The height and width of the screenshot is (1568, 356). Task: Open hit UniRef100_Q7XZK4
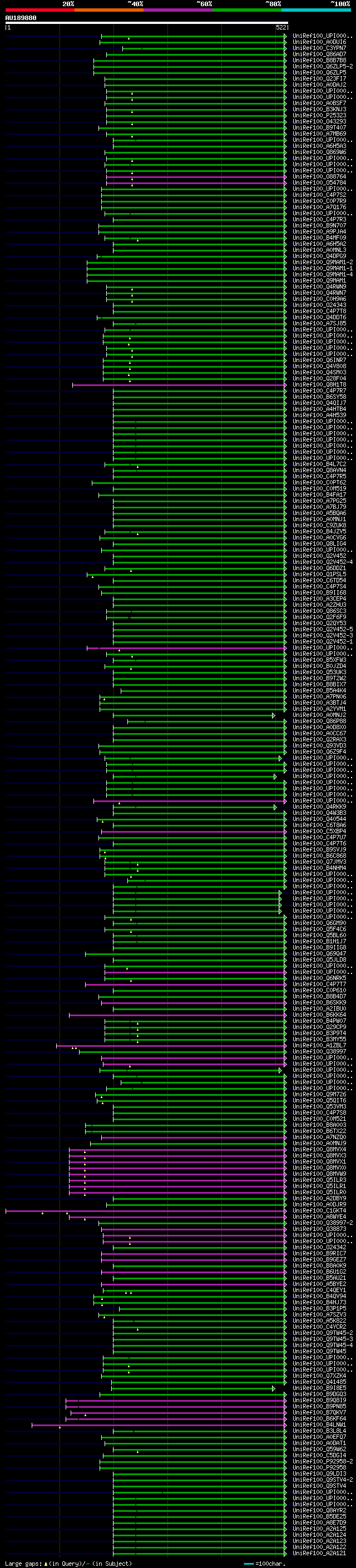tap(319, 1376)
